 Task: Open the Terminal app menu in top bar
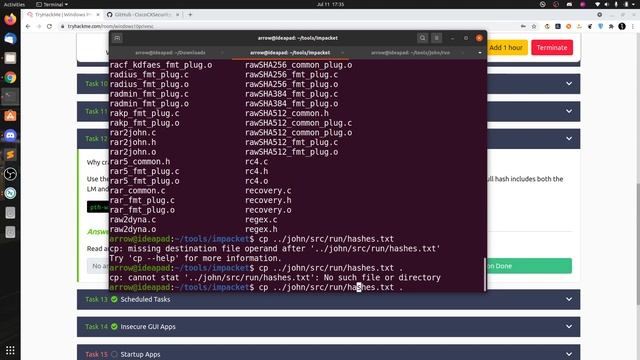(52, 4)
